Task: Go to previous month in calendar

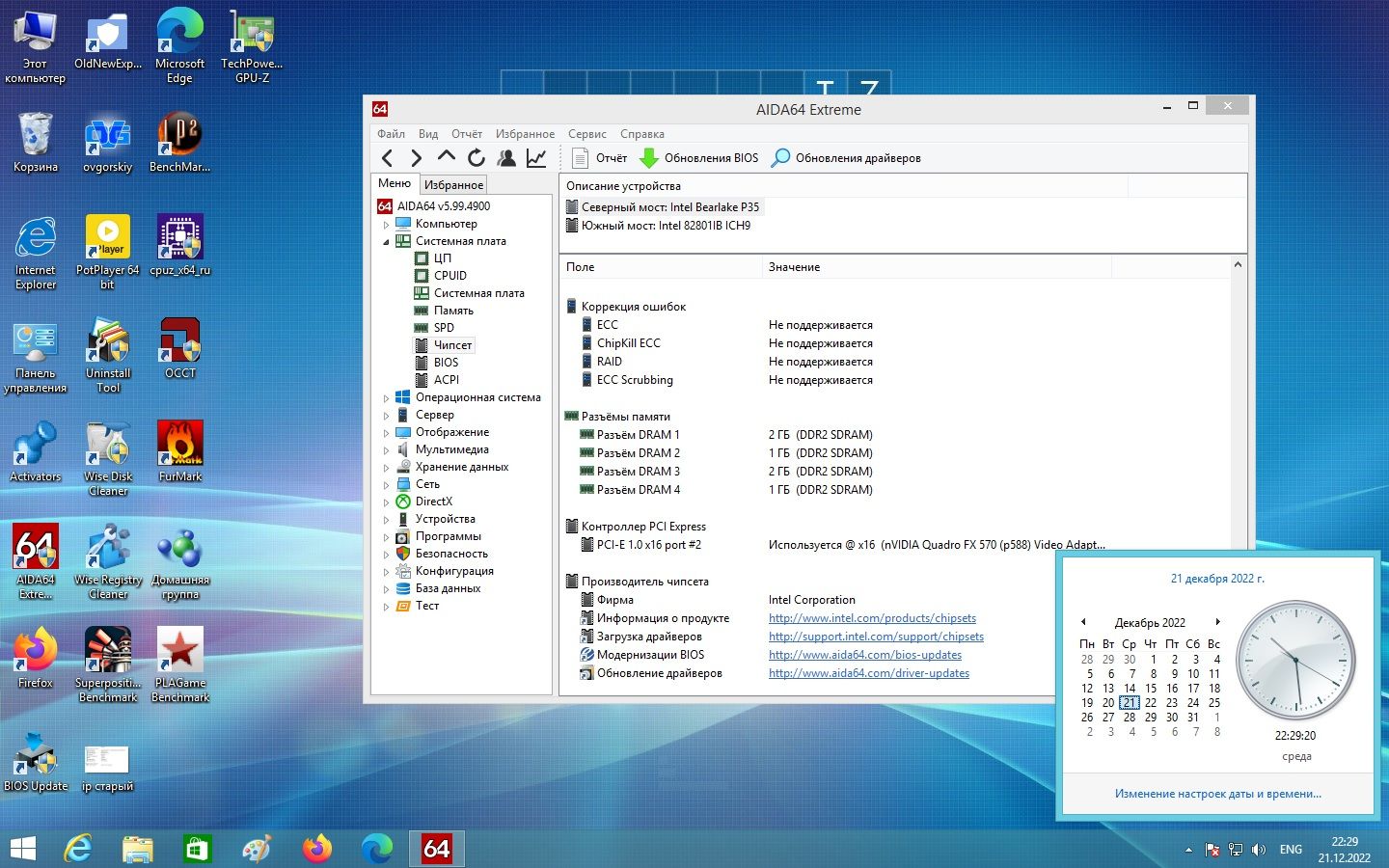Action: coord(1083,622)
